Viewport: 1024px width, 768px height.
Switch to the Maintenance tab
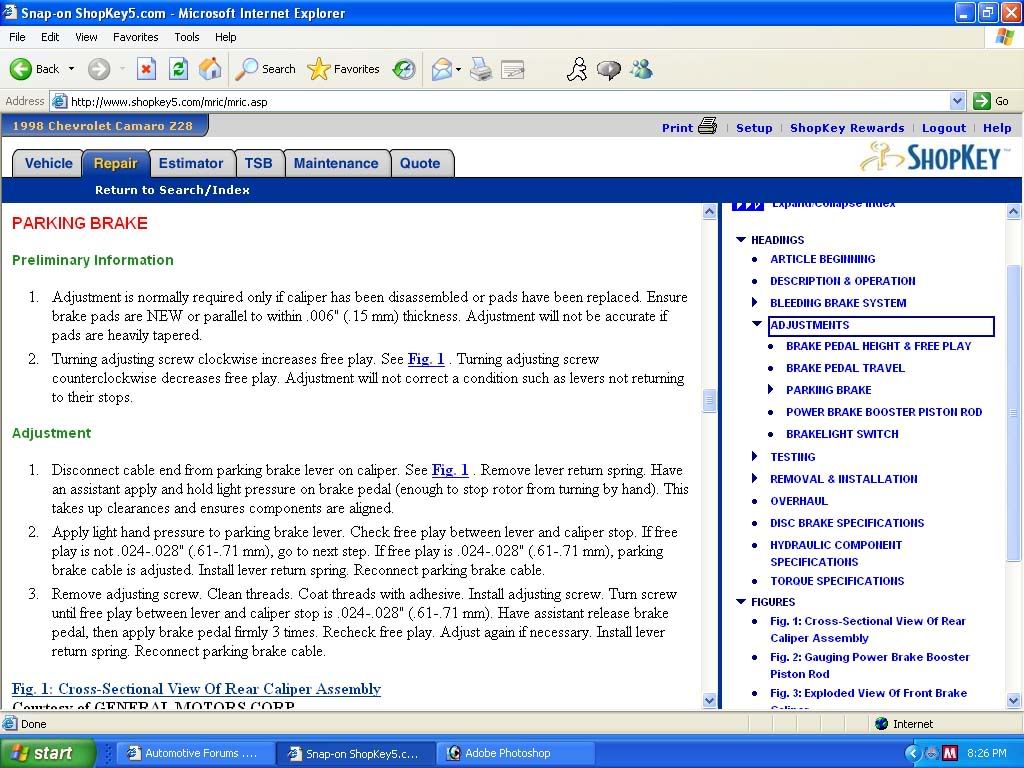click(336, 163)
